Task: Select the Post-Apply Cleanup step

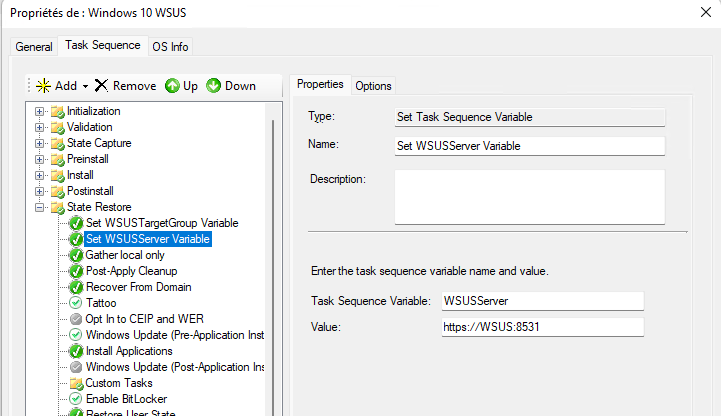Action: coord(132,271)
